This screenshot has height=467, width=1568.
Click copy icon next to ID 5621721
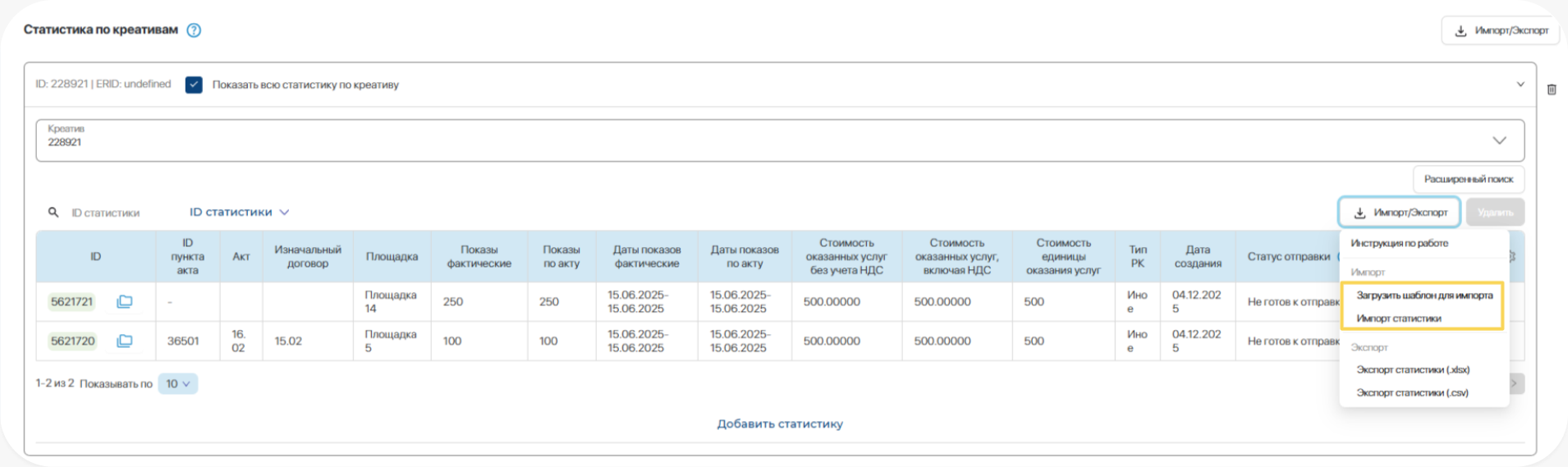(125, 302)
